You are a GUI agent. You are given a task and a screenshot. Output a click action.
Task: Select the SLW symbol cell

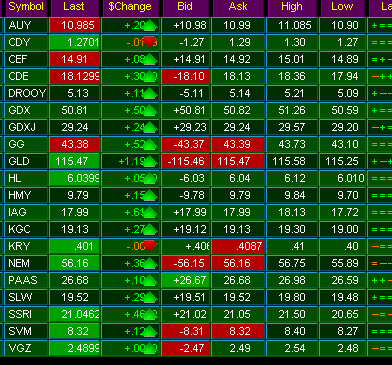[26, 297]
